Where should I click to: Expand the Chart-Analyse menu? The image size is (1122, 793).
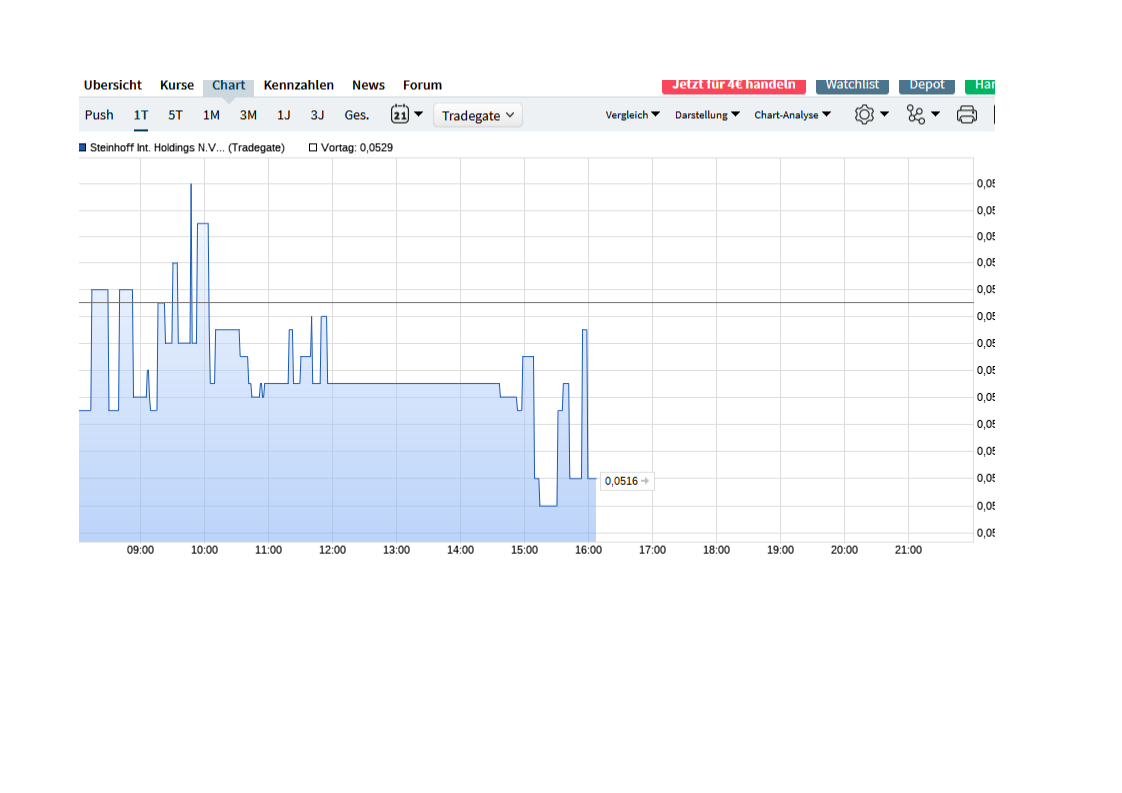792,115
